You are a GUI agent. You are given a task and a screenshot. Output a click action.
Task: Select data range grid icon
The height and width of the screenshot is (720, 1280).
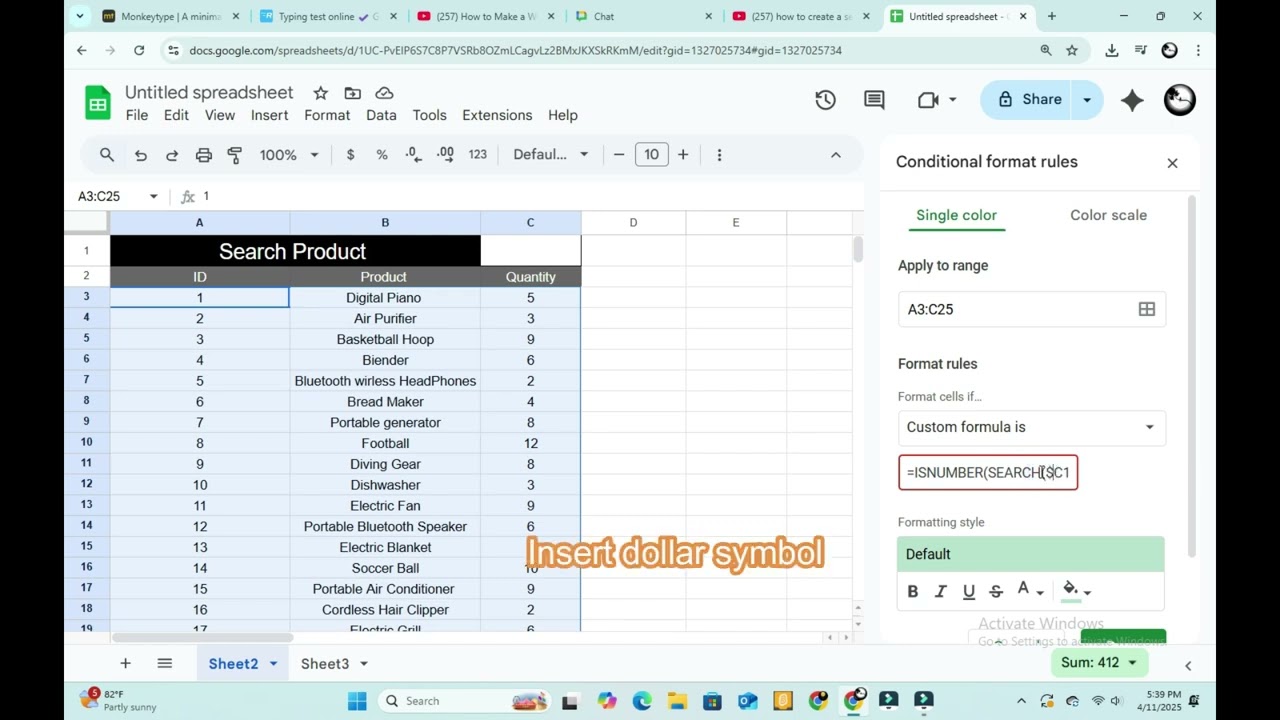(1147, 309)
